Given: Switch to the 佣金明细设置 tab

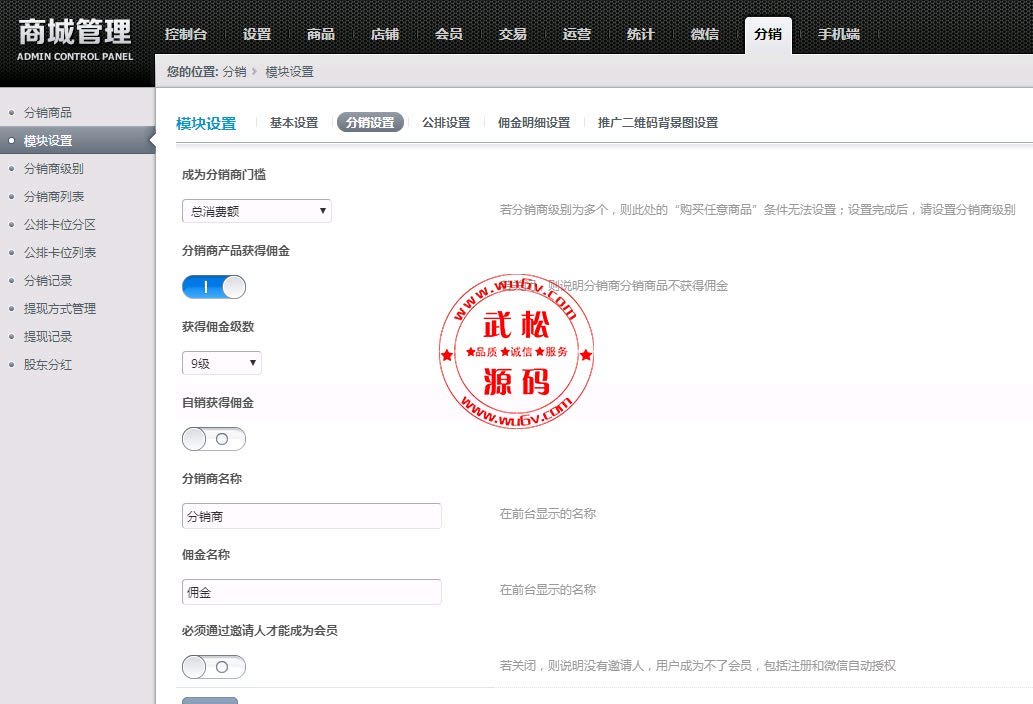Looking at the screenshot, I should (x=534, y=122).
